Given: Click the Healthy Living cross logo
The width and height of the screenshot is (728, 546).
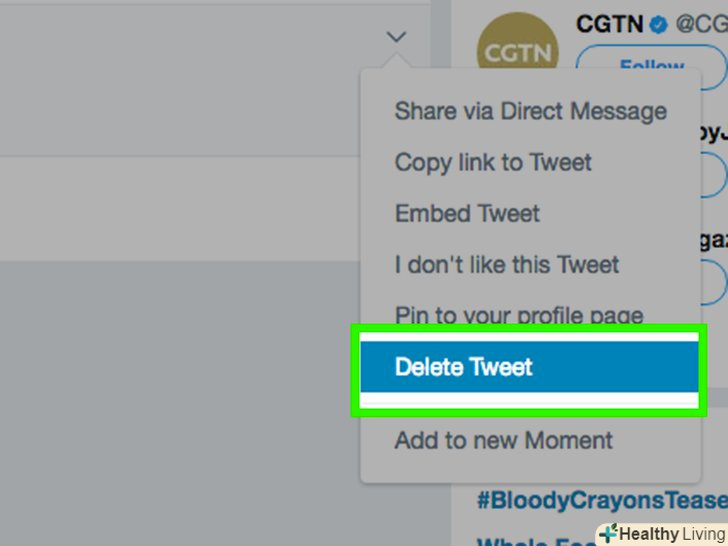Looking at the screenshot, I should click(x=608, y=534).
